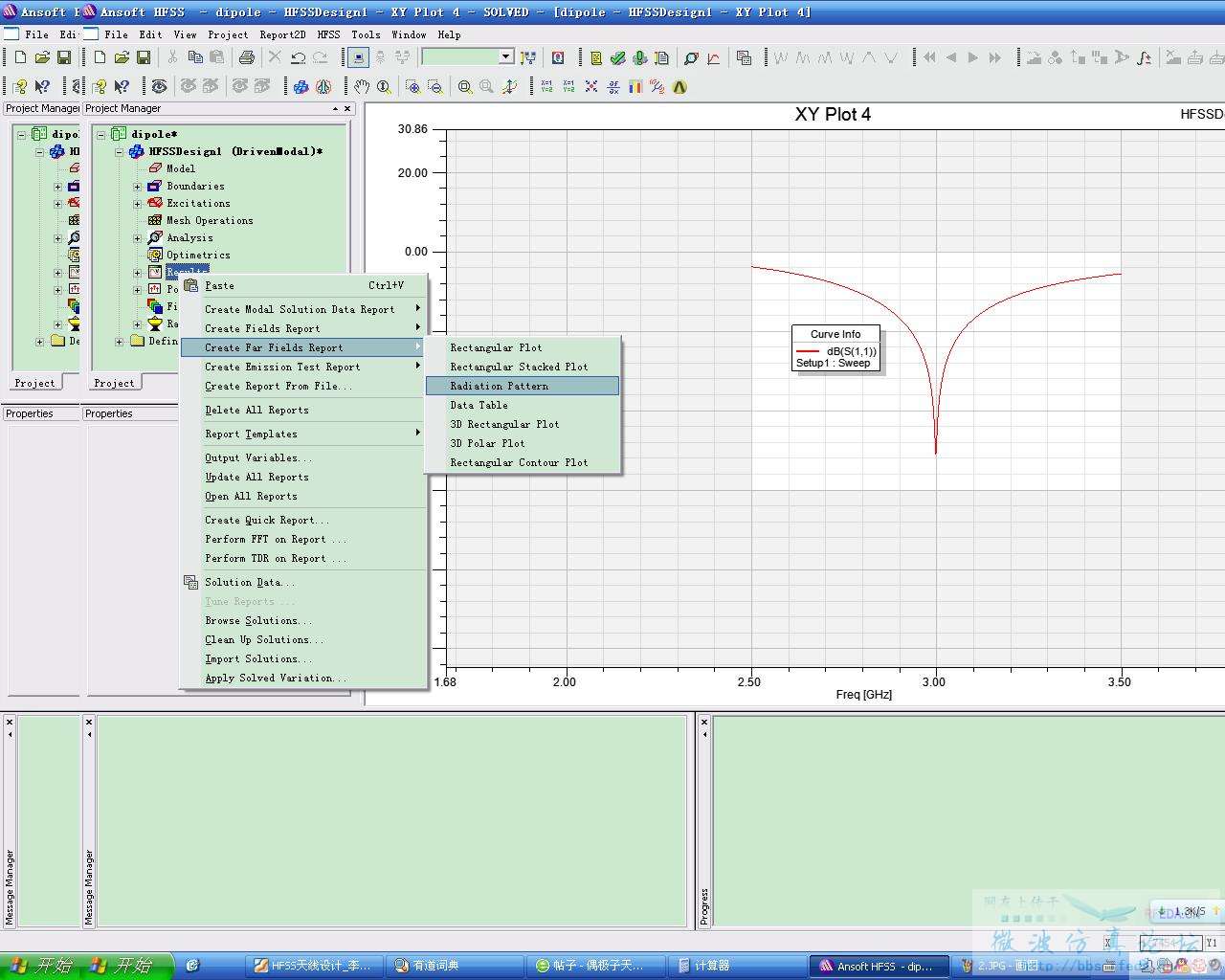This screenshot has height=980, width=1225.
Task: Click the Copy toolbar icon
Action: pos(195,58)
